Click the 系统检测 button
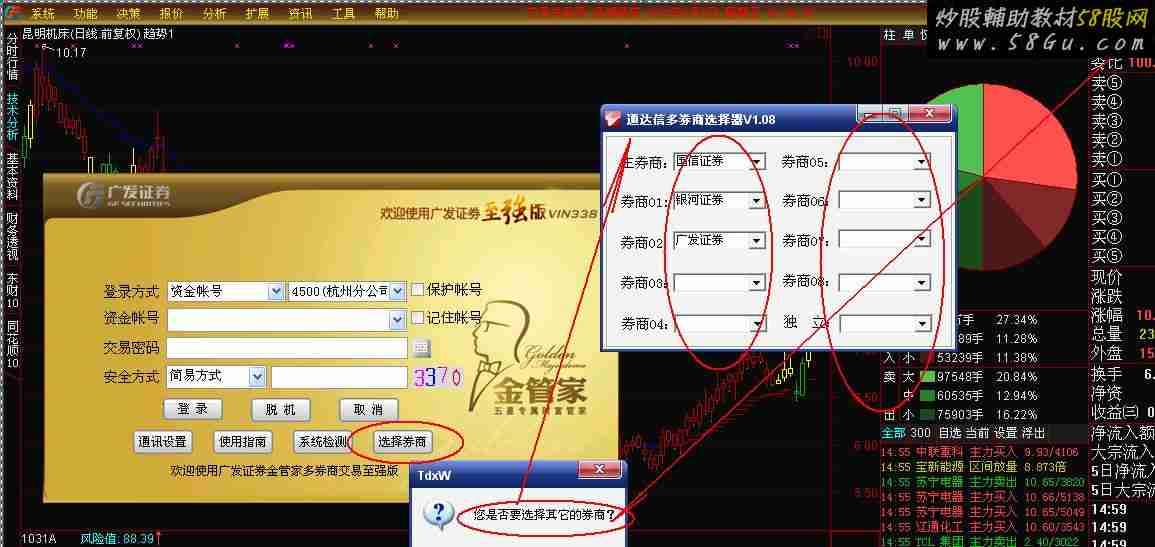This screenshot has width=1155, height=547. point(322,442)
